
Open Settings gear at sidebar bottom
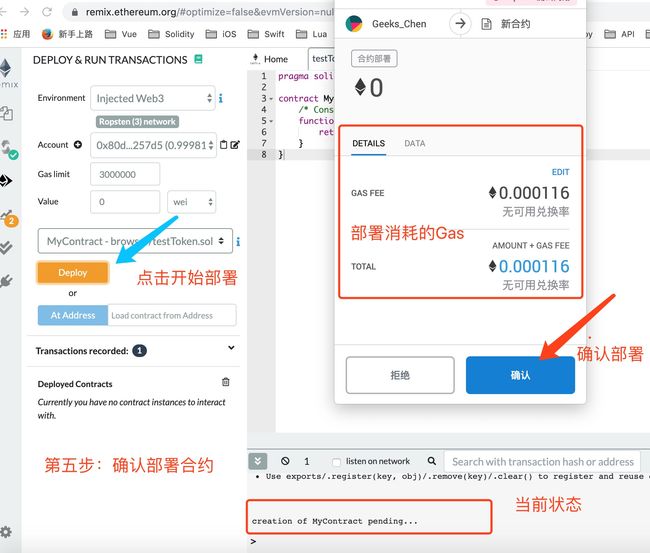click(6, 531)
